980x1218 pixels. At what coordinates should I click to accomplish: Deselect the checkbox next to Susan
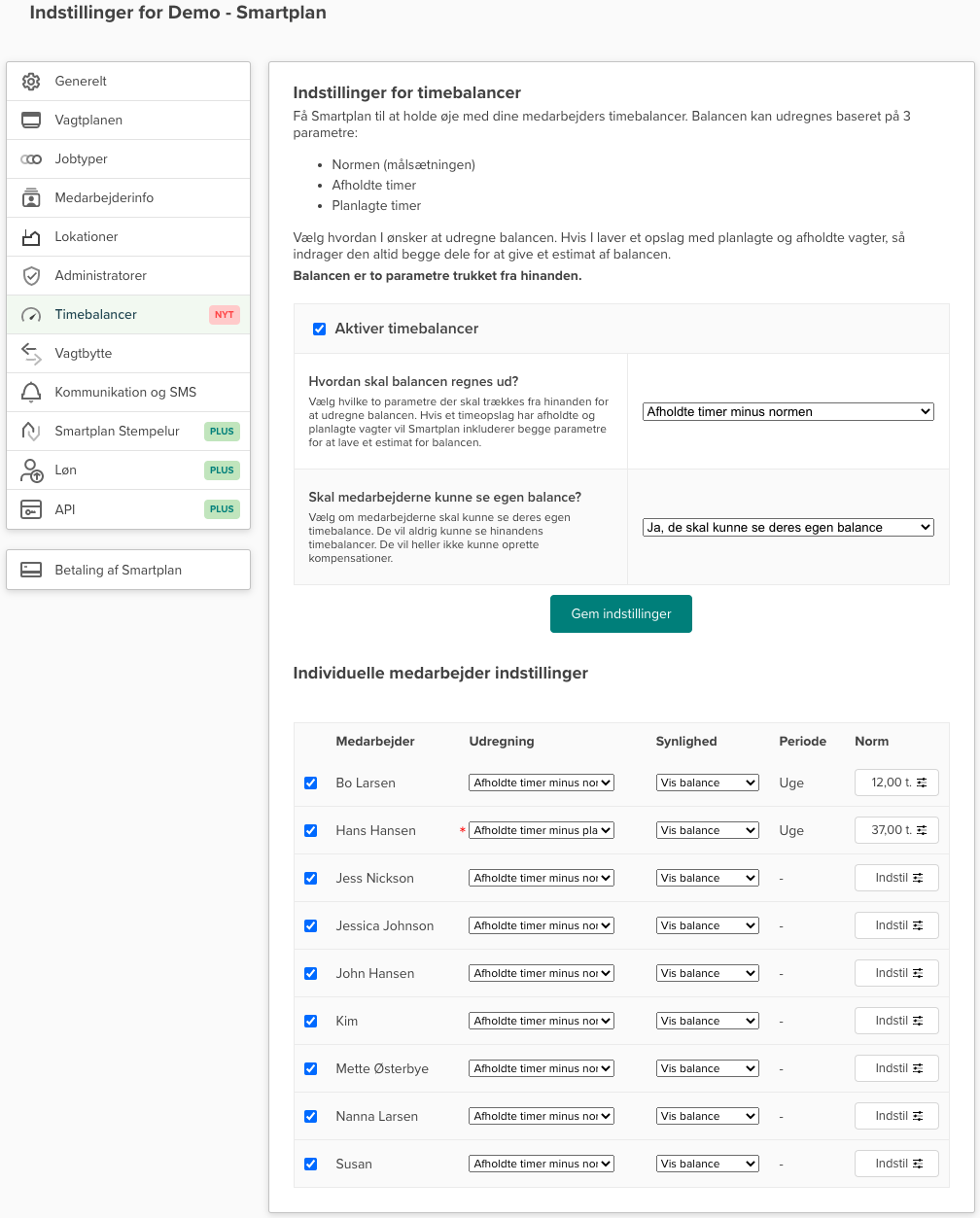(x=310, y=1165)
